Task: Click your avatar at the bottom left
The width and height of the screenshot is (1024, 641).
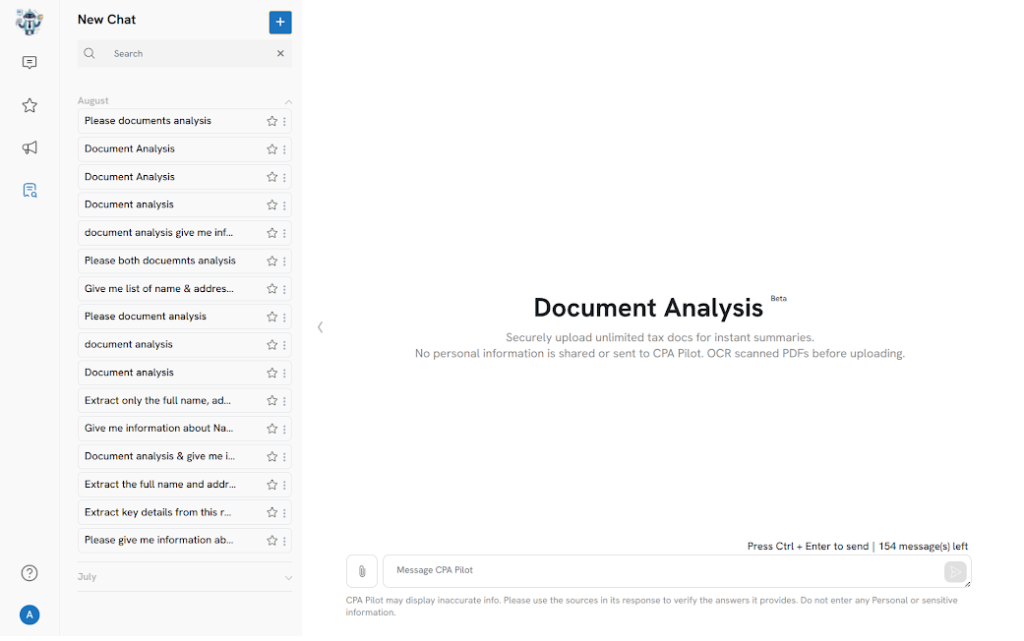Action: coord(29,614)
